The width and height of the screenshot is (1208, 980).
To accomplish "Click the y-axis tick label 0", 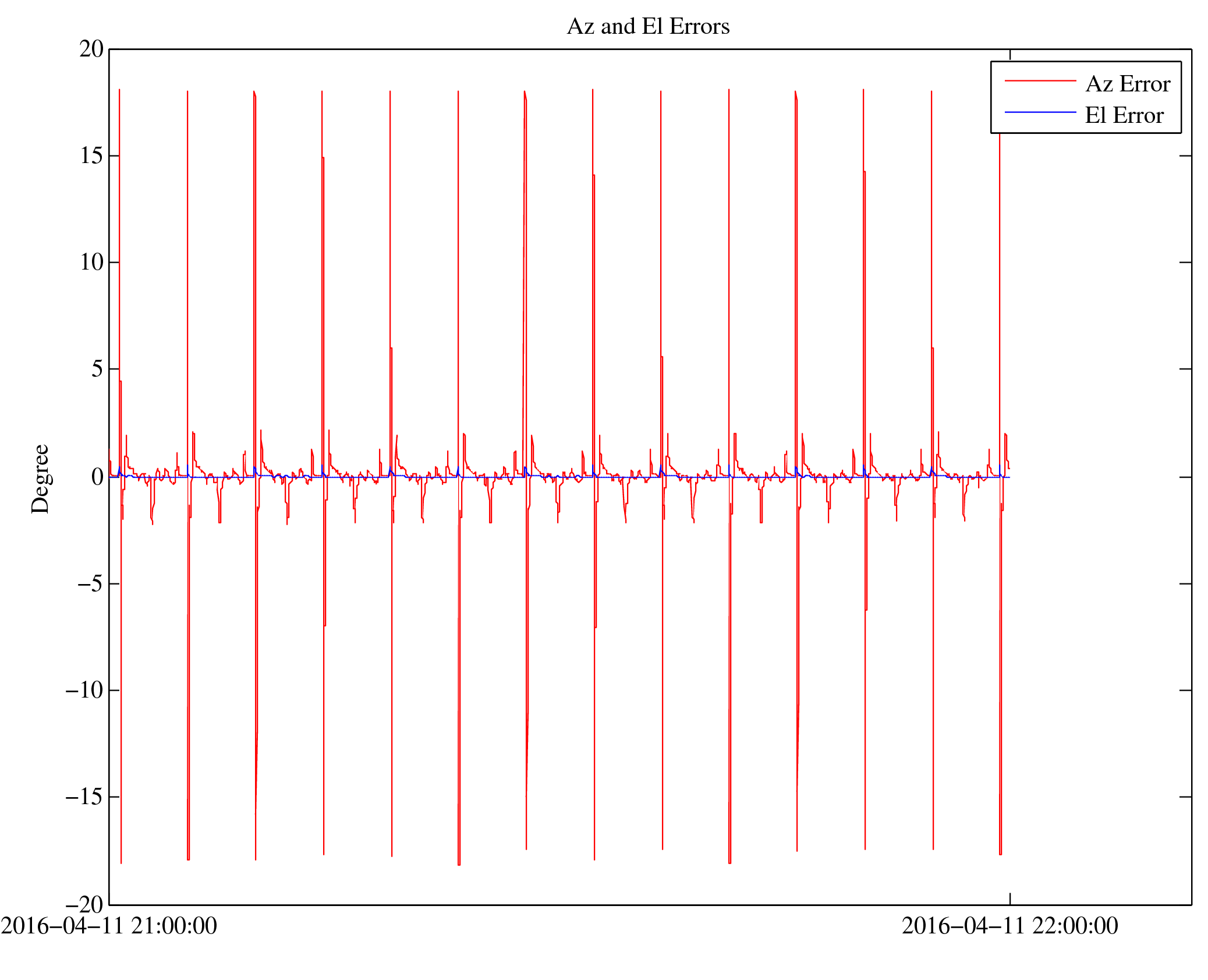I will [97, 477].
